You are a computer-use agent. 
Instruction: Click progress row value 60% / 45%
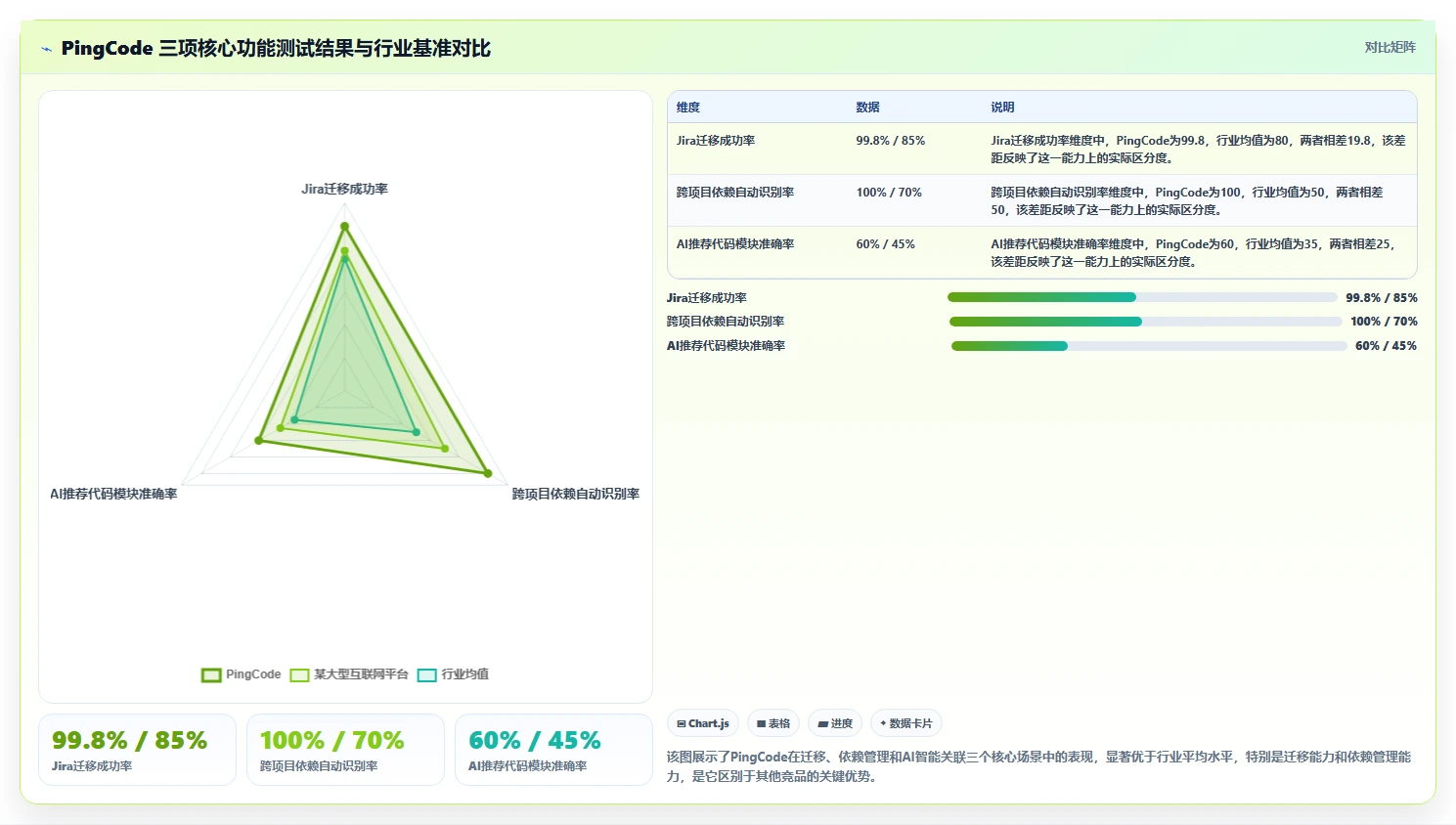pos(1386,346)
